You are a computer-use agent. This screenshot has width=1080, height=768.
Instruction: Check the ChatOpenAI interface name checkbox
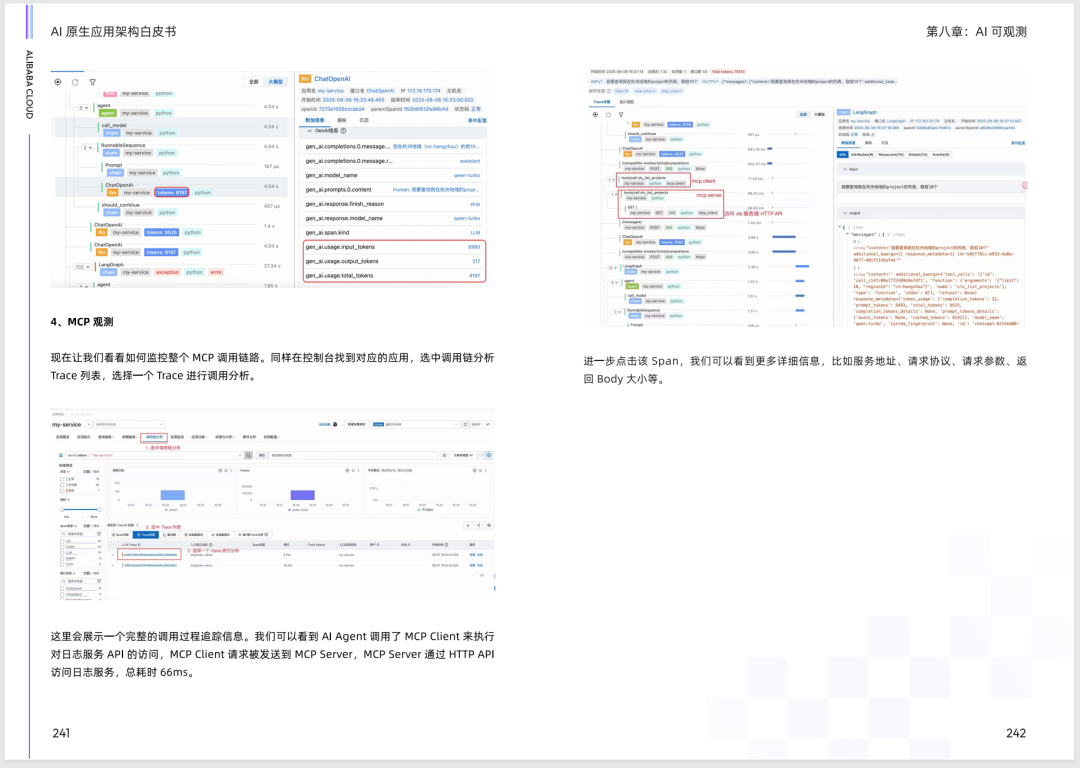[62, 588]
